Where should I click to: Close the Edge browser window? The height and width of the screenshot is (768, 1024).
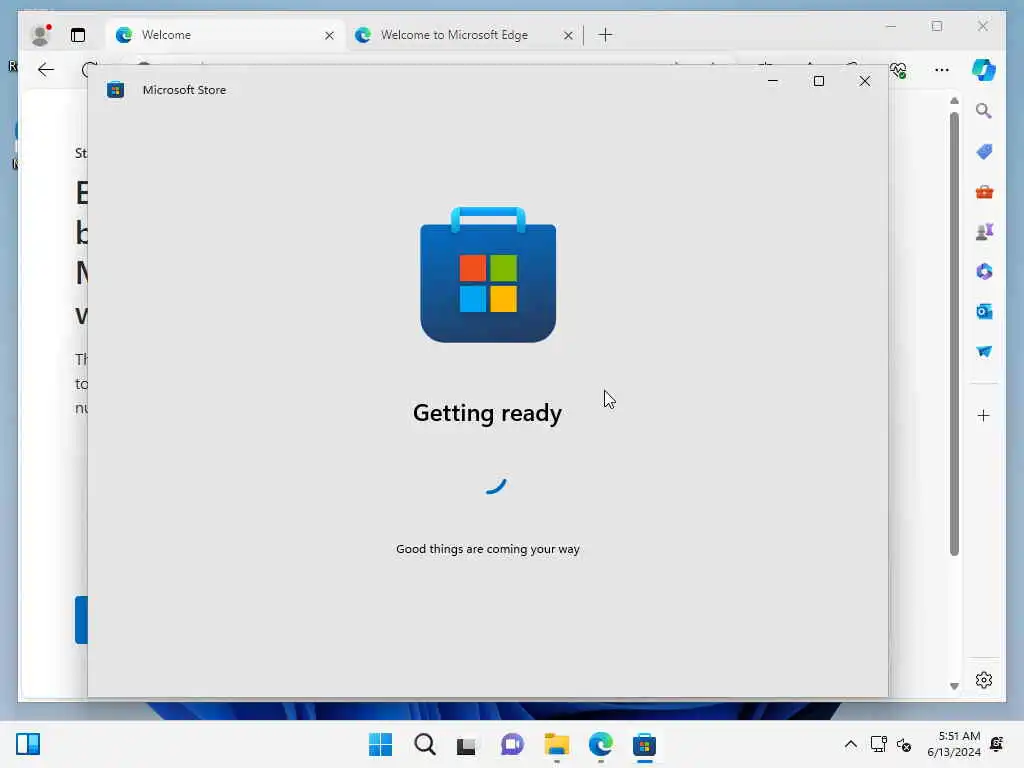pos(983,26)
